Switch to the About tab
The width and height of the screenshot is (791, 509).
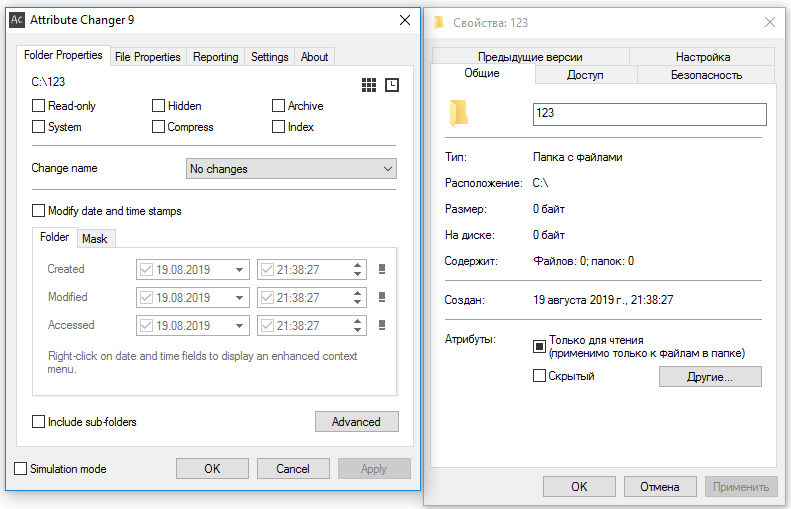tap(314, 57)
